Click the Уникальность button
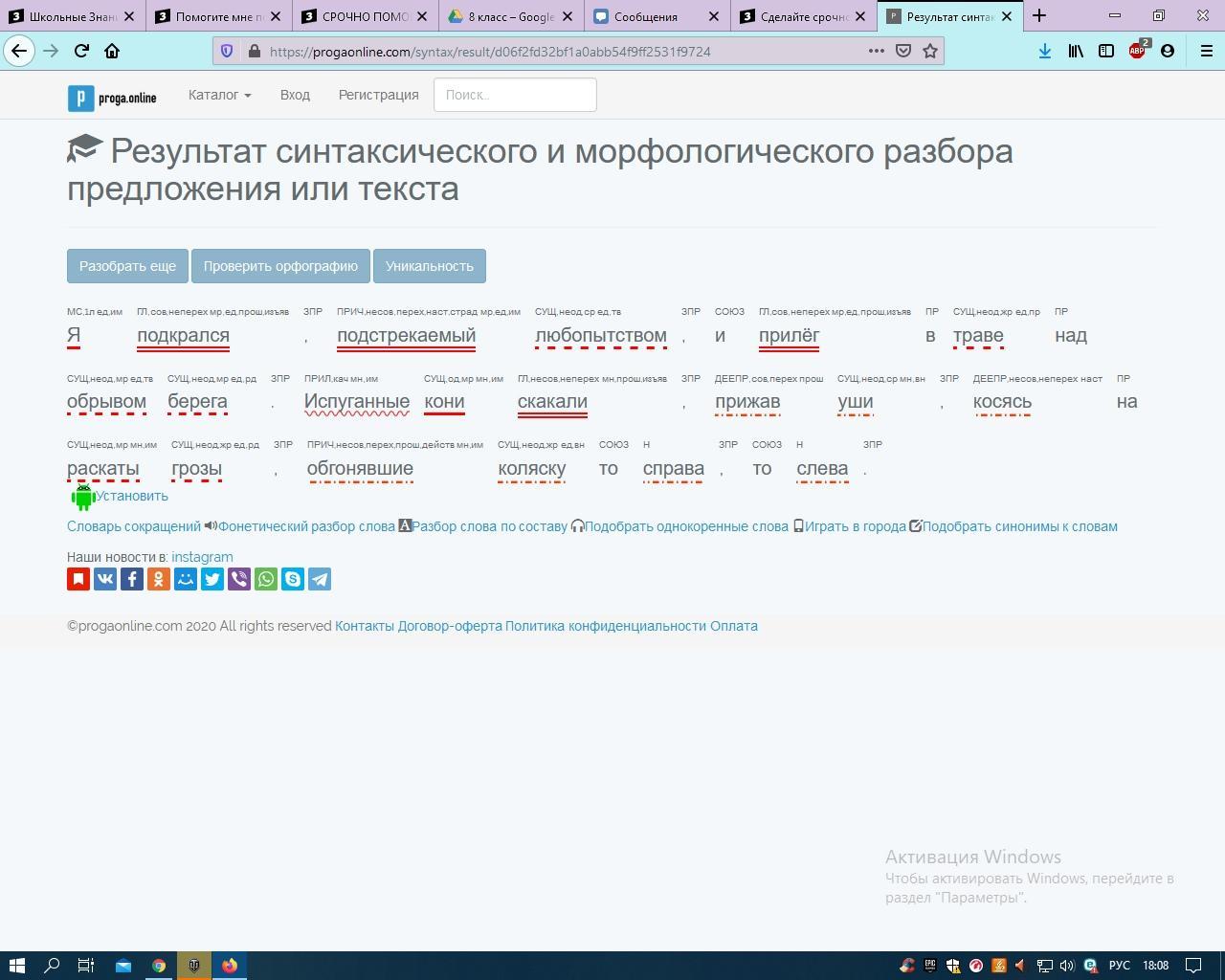Screen dimensions: 1225x980 click(x=430, y=266)
